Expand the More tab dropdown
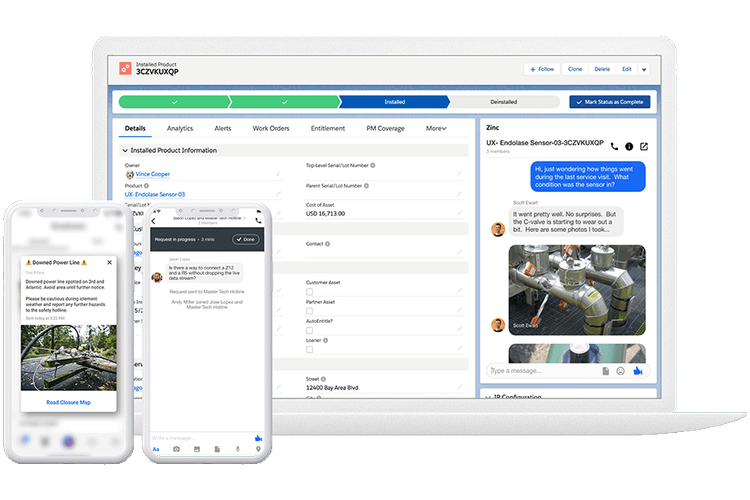Image resolution: width=750 pixels, height=500 pixels. (436, 129)
